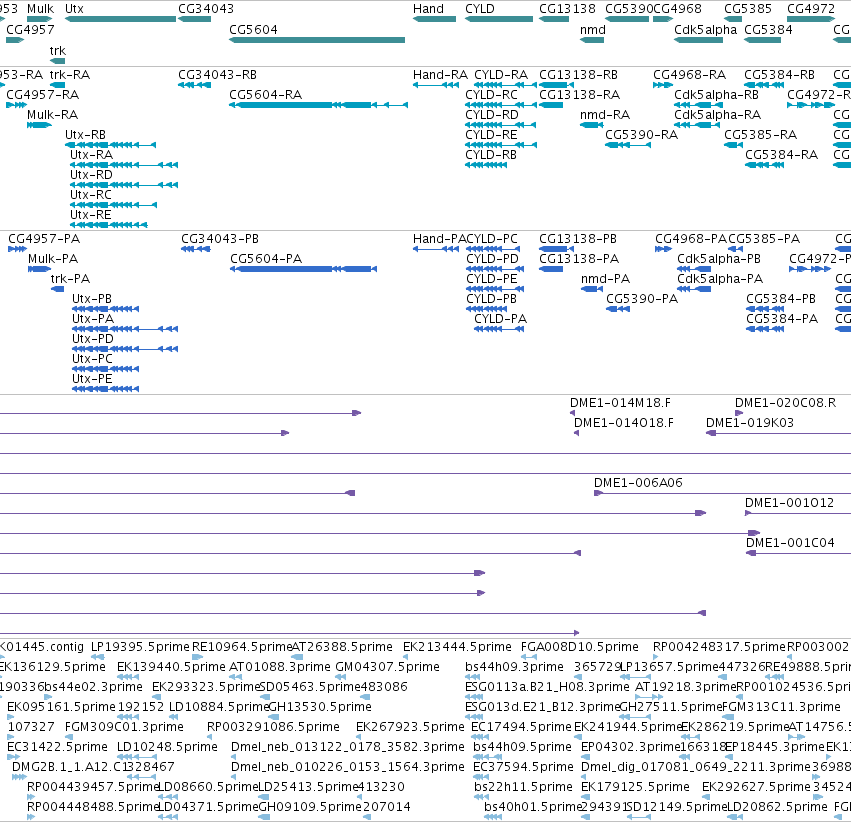Select the Utx gene label
851x822 pixels.
[x=74, y=9]
